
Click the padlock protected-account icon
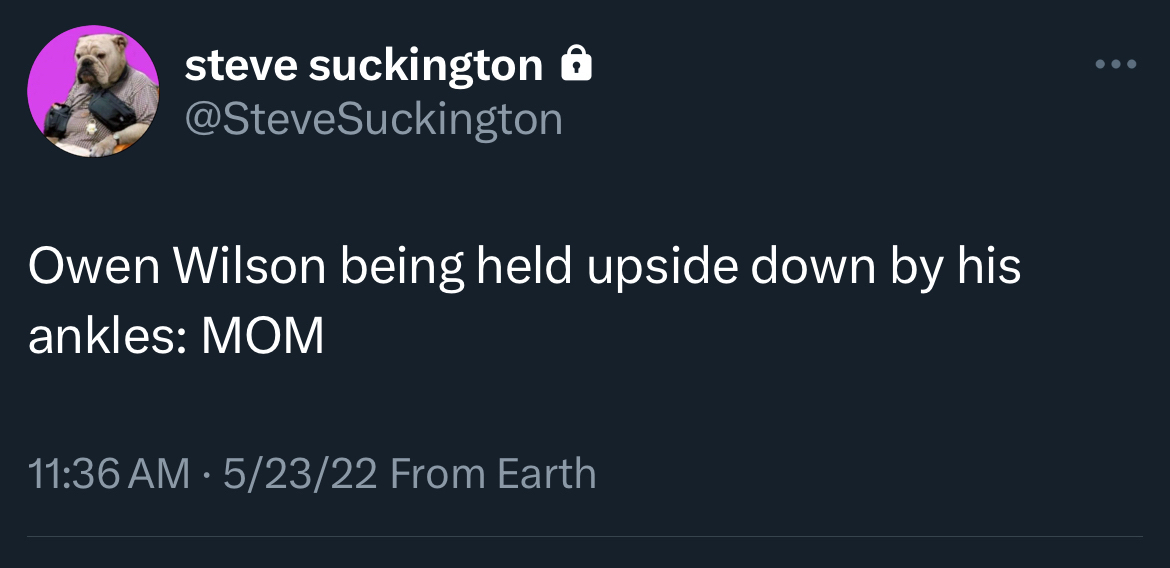pyautogui.click(x=576, y=66)
